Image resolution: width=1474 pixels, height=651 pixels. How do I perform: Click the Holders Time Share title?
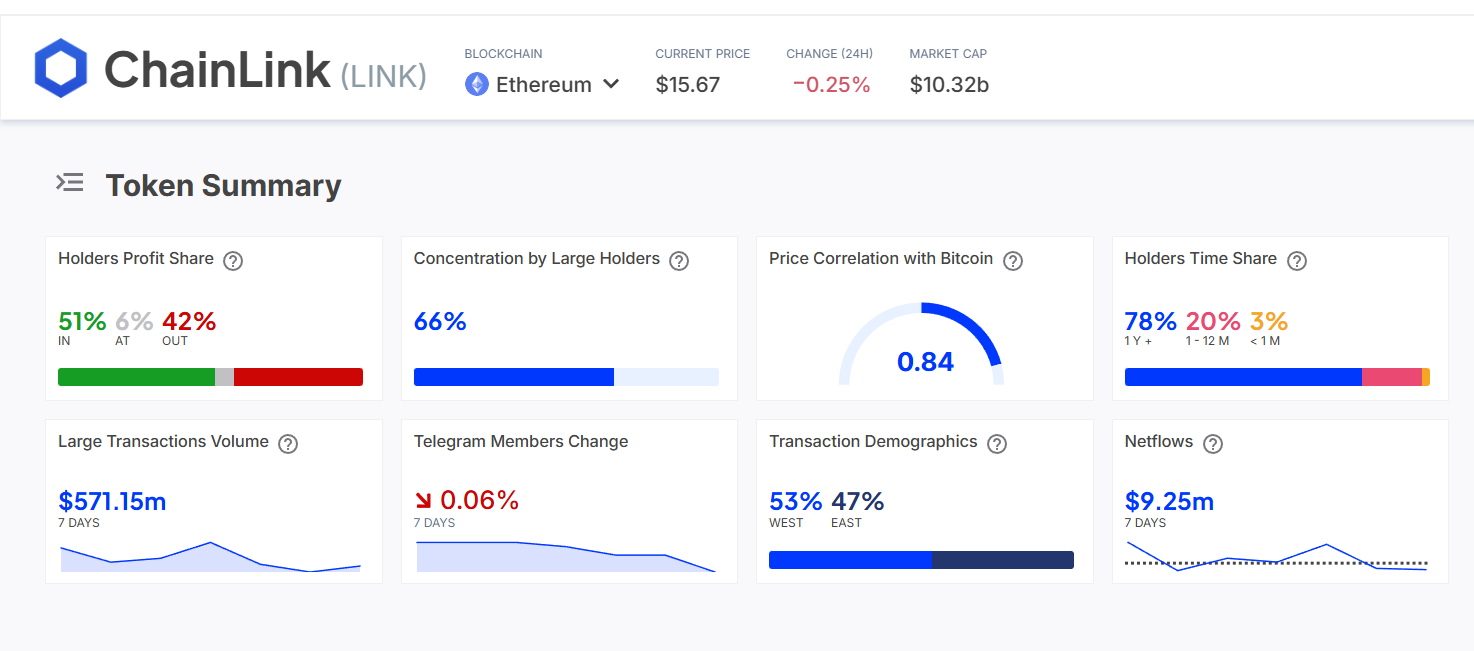tap(1201, 259)
